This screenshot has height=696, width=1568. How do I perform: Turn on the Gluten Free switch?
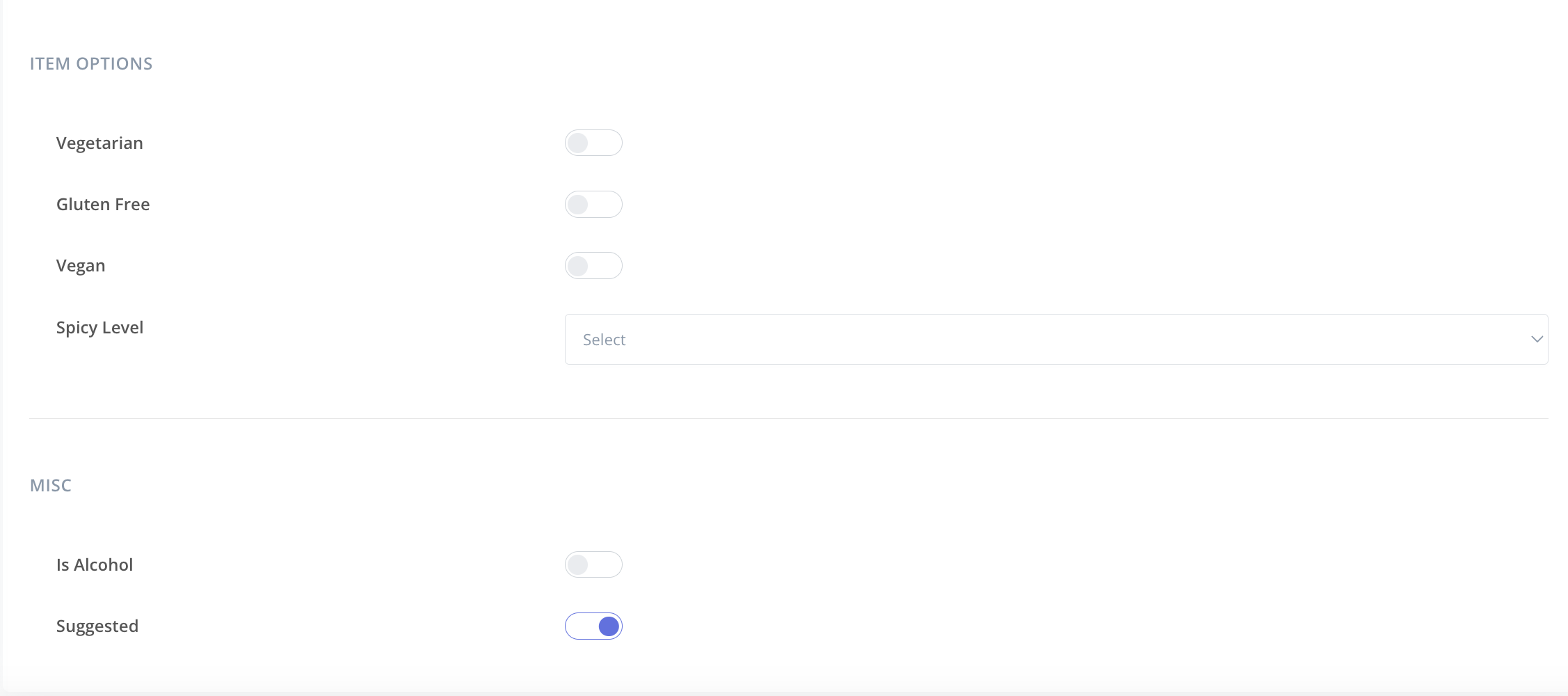(593, 204)
